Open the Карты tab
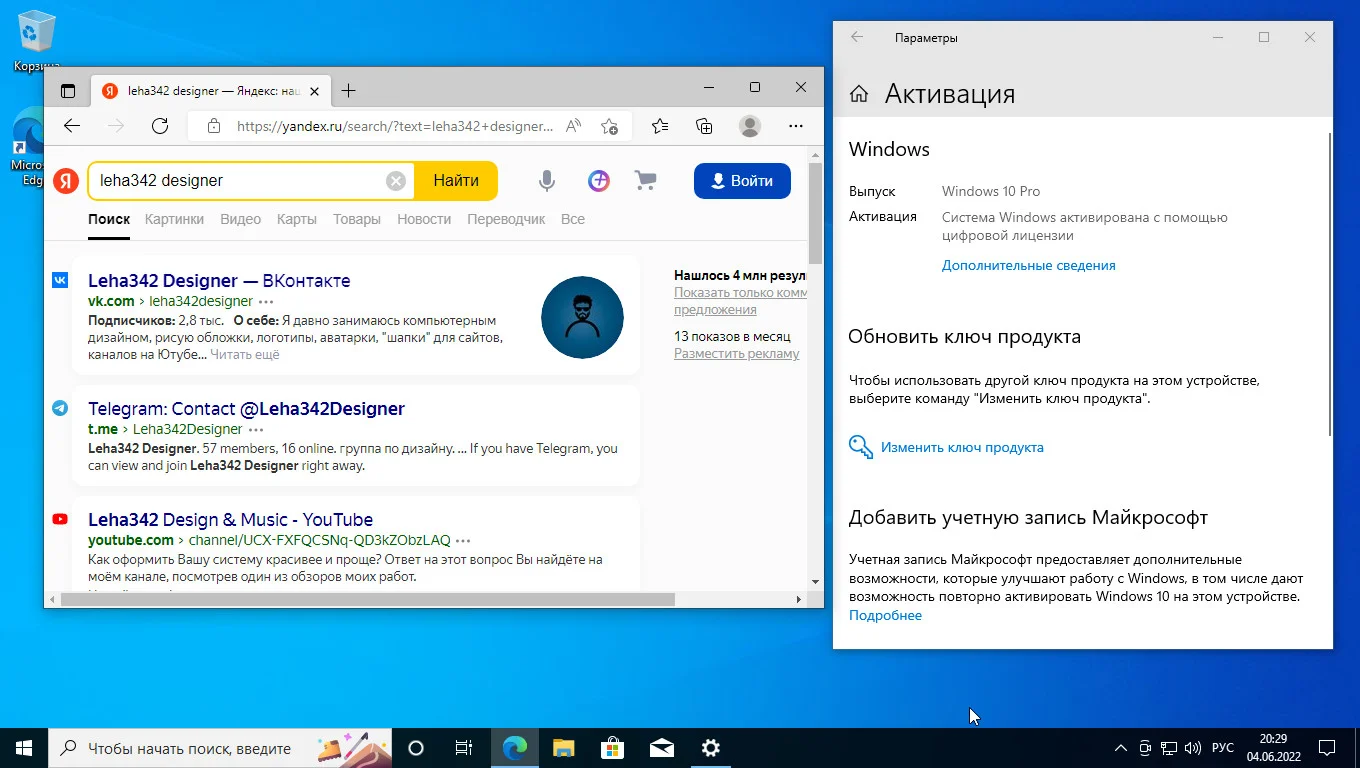The image size is (1360, 768). tap(297, 219)
